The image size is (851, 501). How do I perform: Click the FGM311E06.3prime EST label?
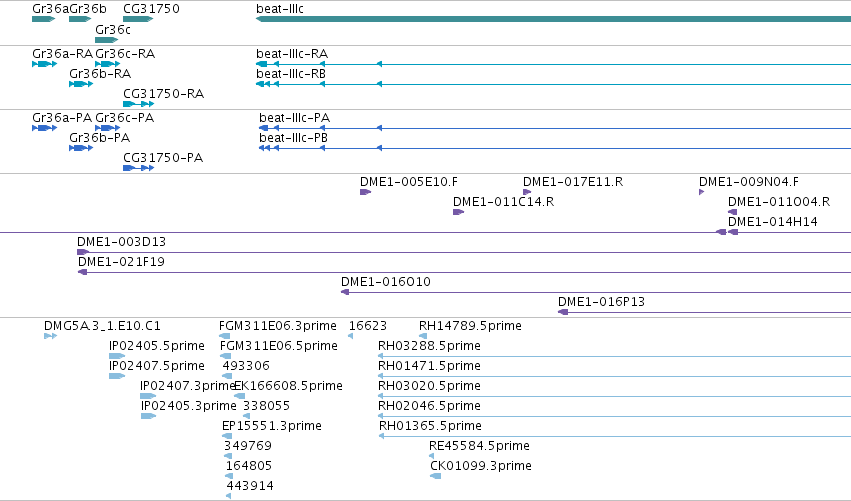coord(277,326)
